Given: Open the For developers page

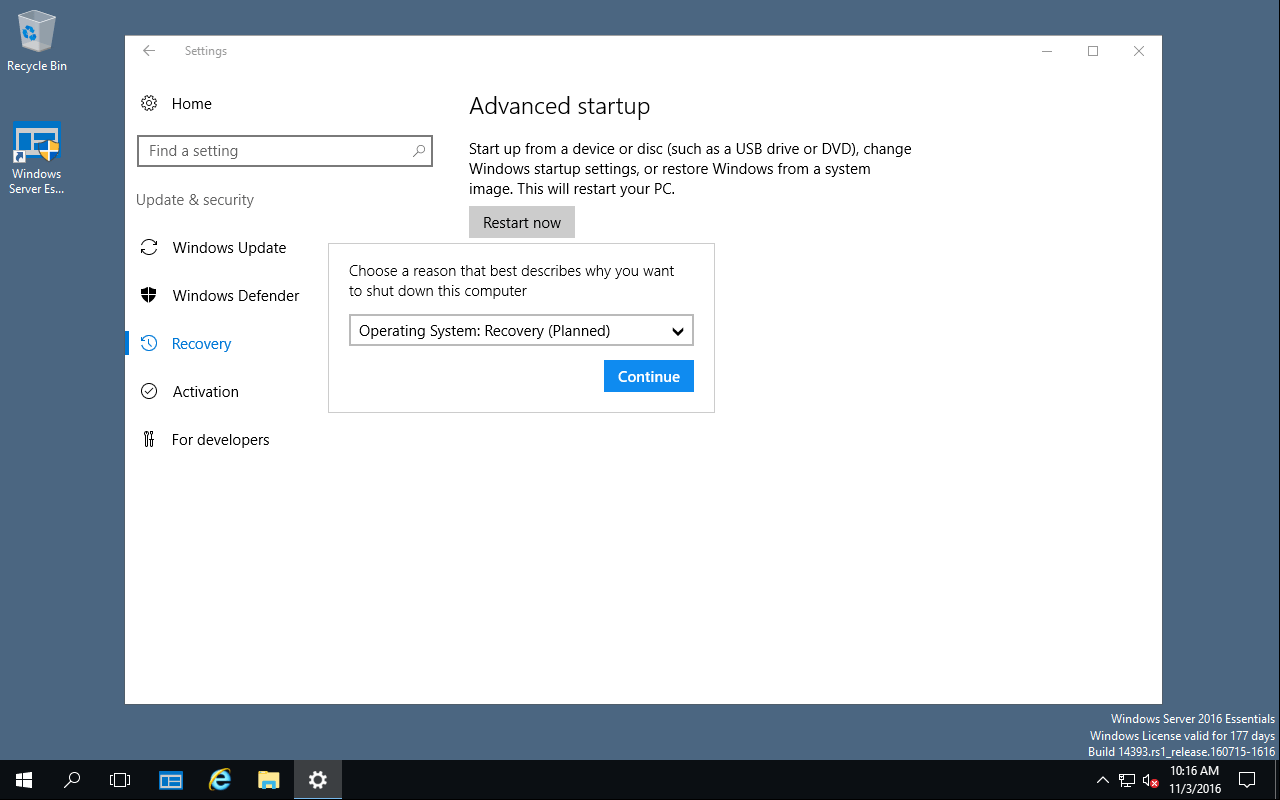Looking at the screenshot, I should pos(220,439).
